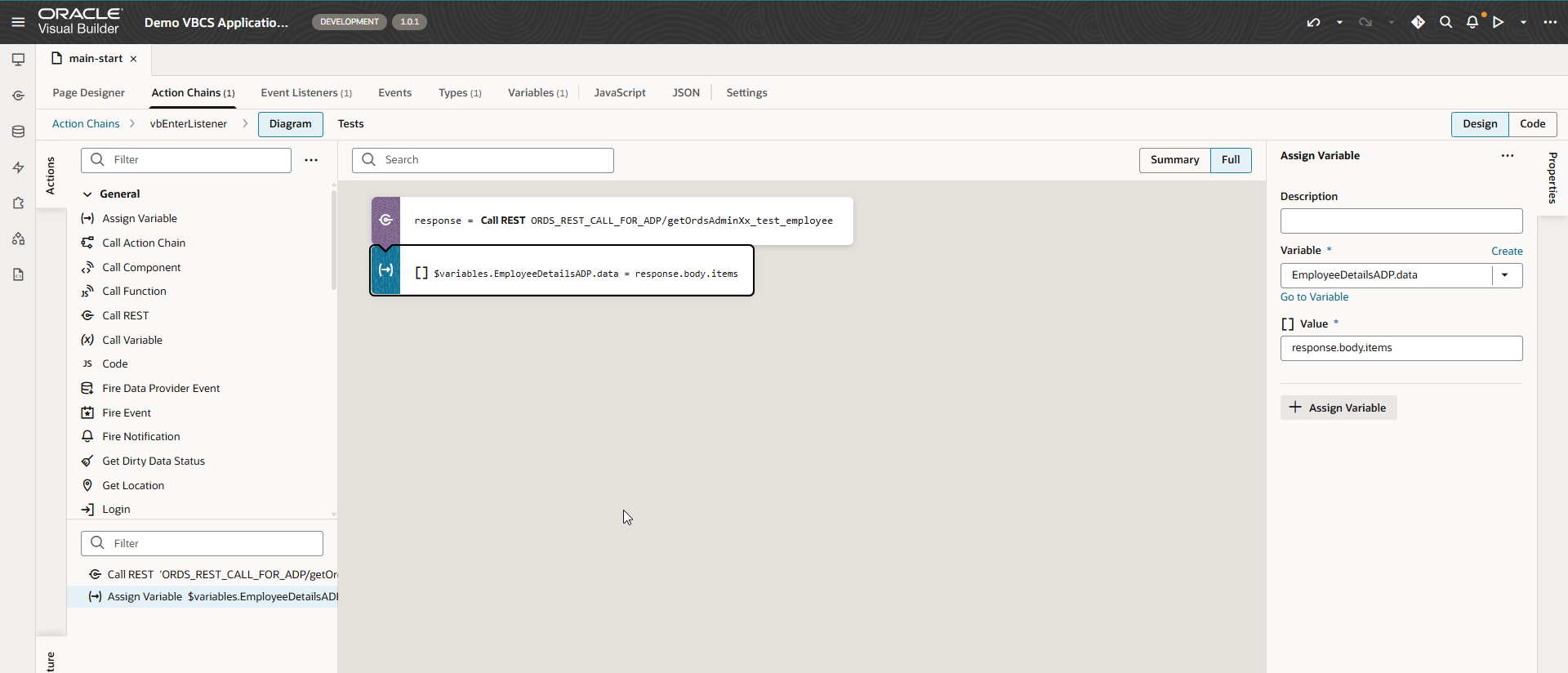Screen dimensions: 1568x673
Task: Click the Go to Variable link
Action: [x=1314, y=297]
